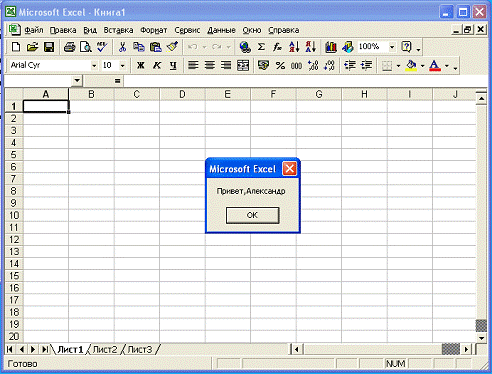Sort ascending with the A-Z icon
The width and height of the screenshot is (492, 374).
pyautogui.click(x=294, y=47)
